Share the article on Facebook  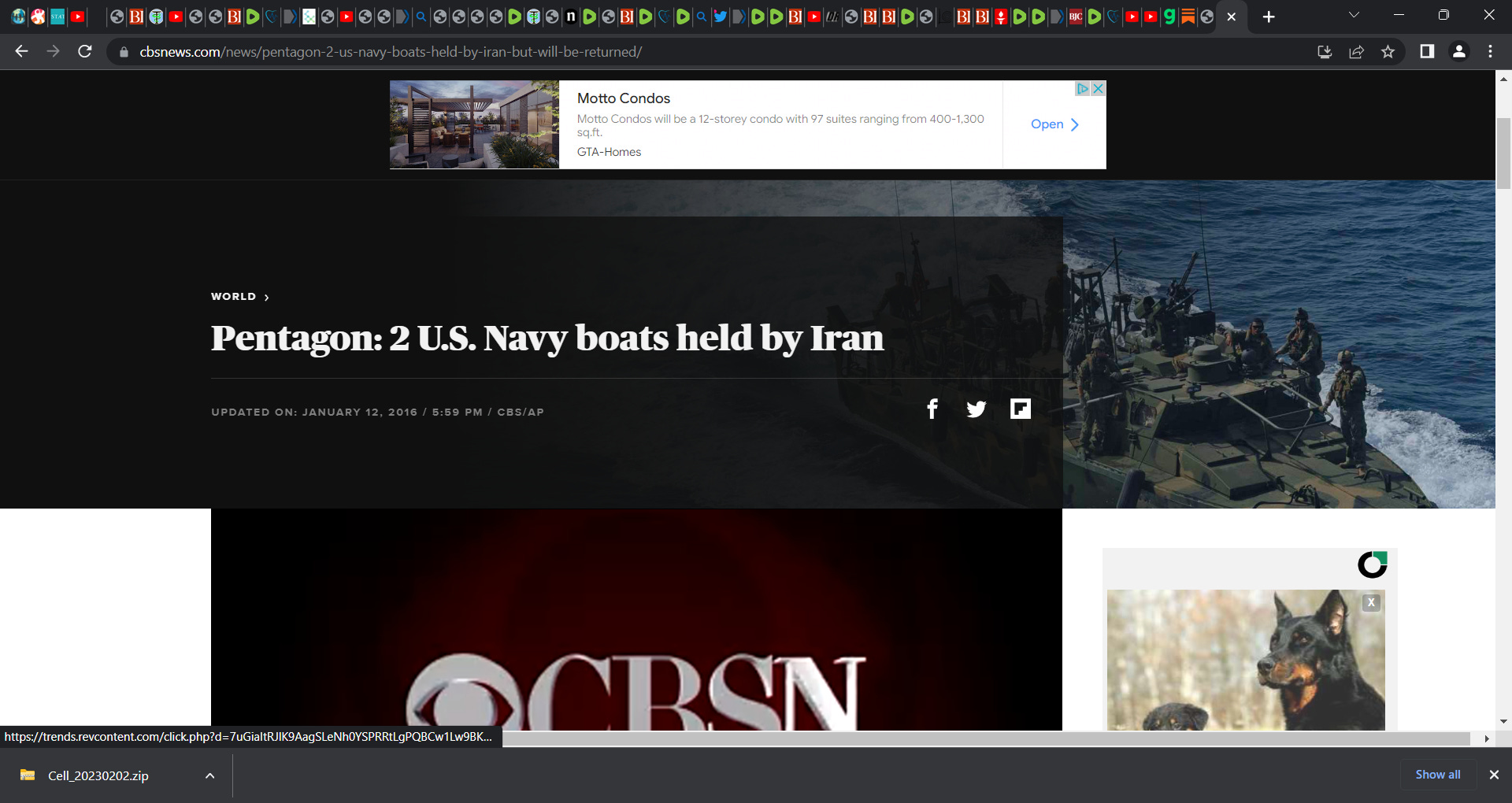click(932, 409)
